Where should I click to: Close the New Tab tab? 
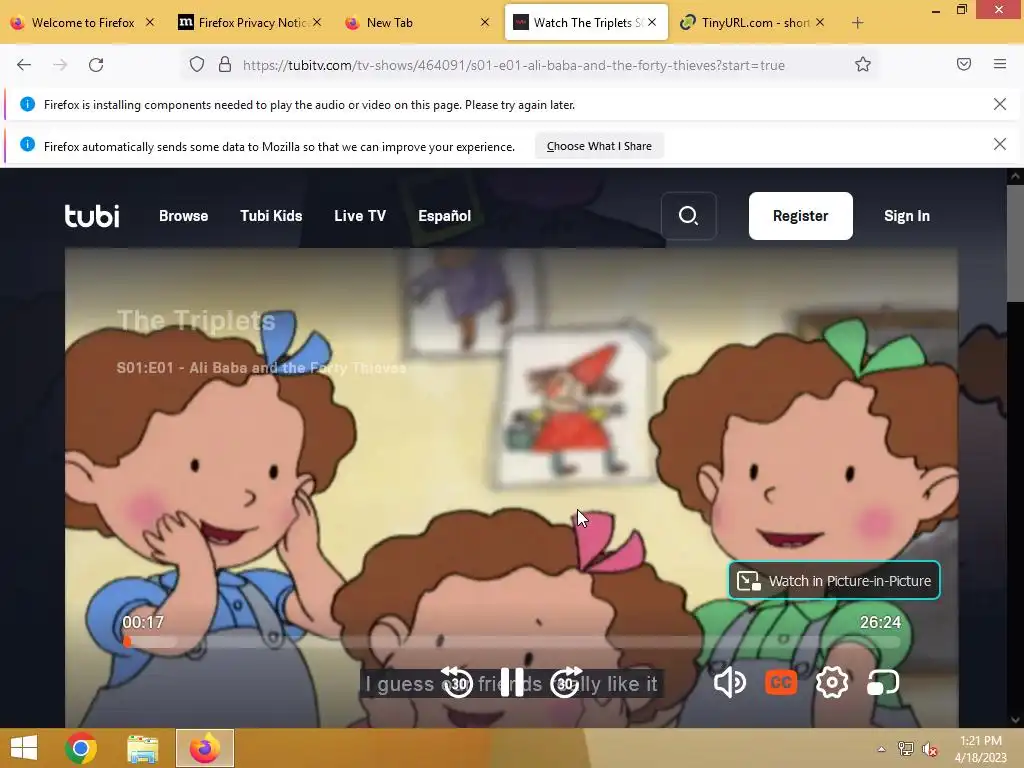pyautogui.click(x=485, y=23)
